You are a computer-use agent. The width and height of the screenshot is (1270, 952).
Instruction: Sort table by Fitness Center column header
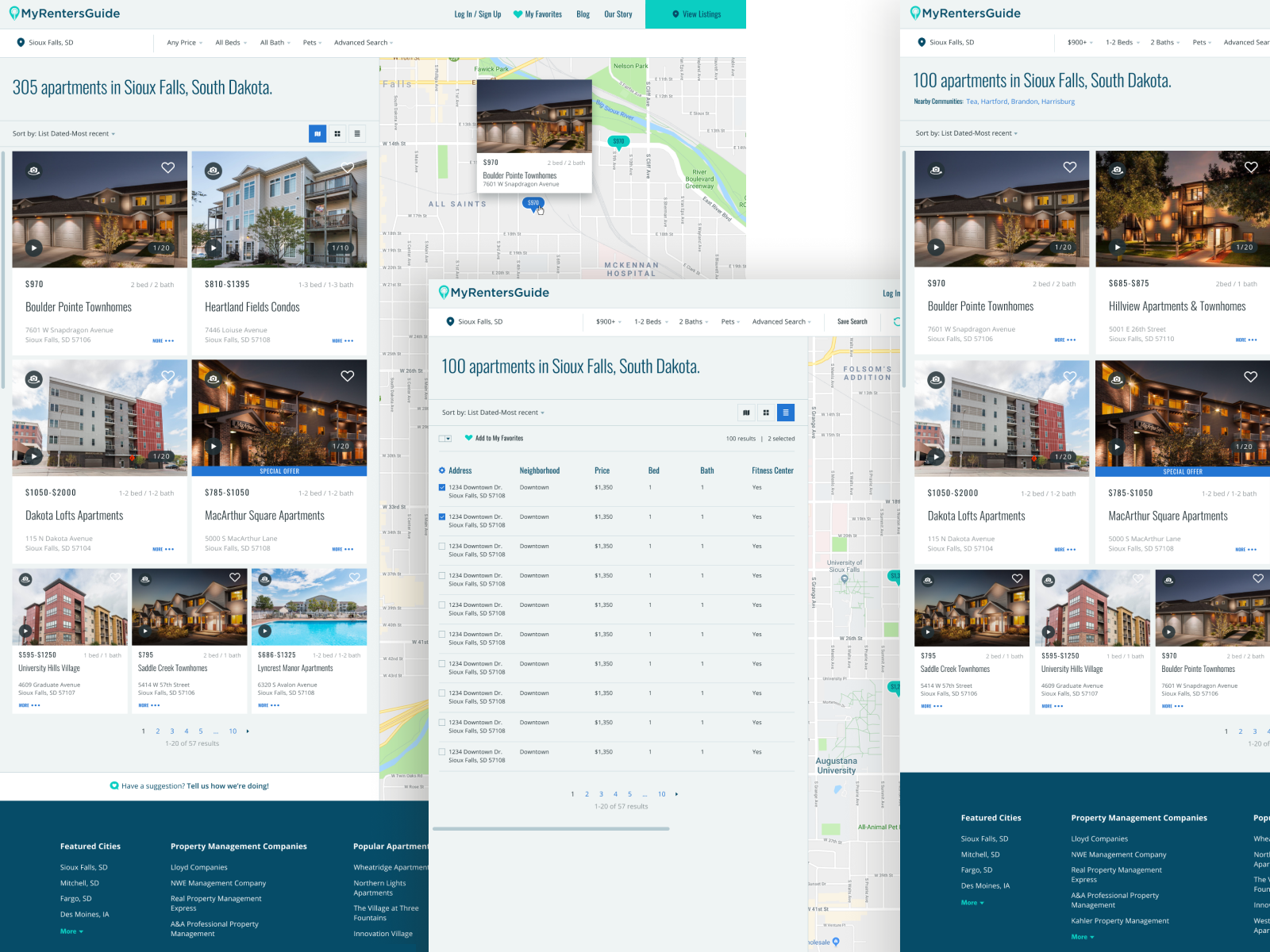[x=773, y=470]
